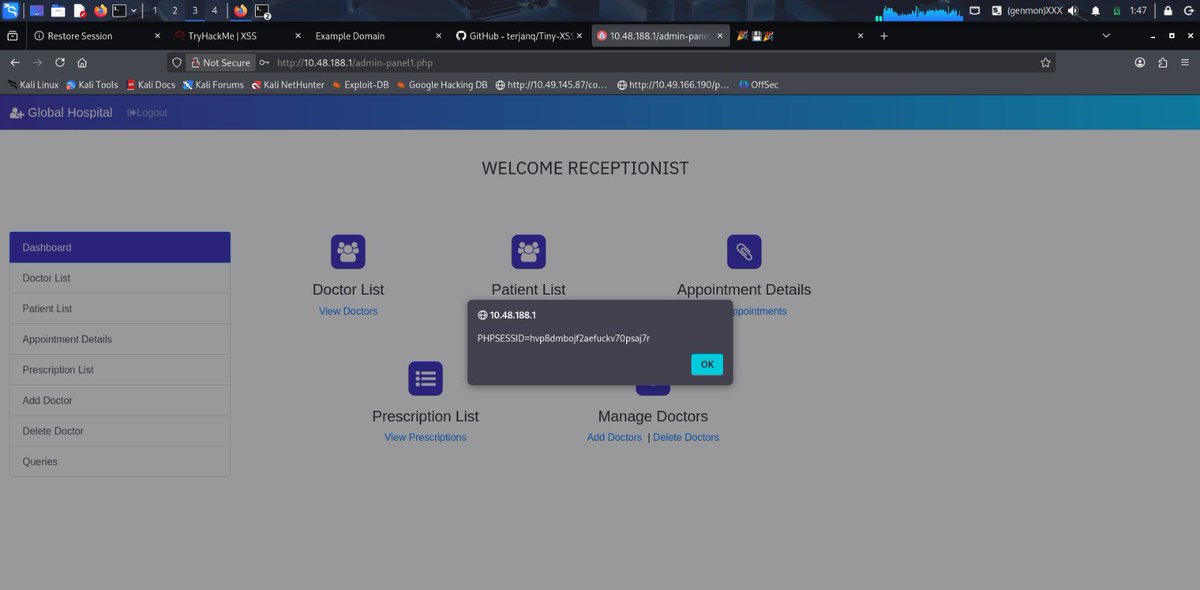The image size is (1200, 590).
Task: Open the extensions puzzle icon
Action: click(x=1162, y=62)
